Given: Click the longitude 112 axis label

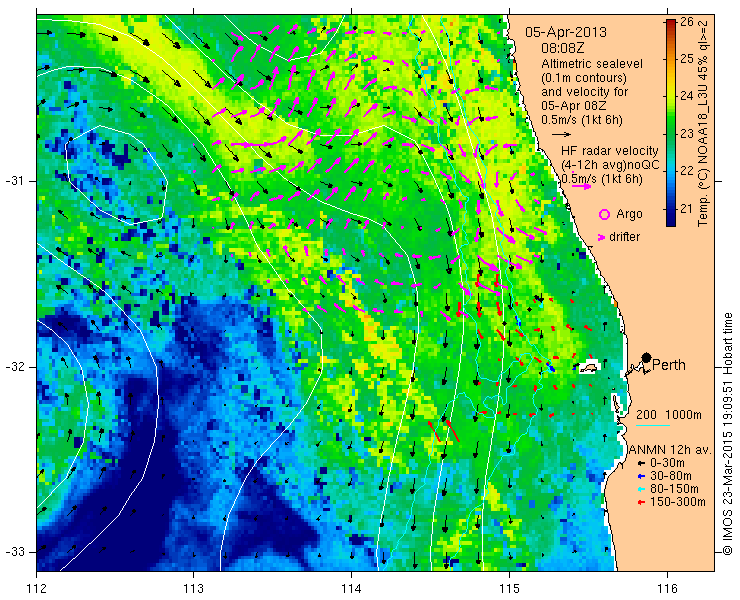Looking at the screenshot, I should [37, 589].
